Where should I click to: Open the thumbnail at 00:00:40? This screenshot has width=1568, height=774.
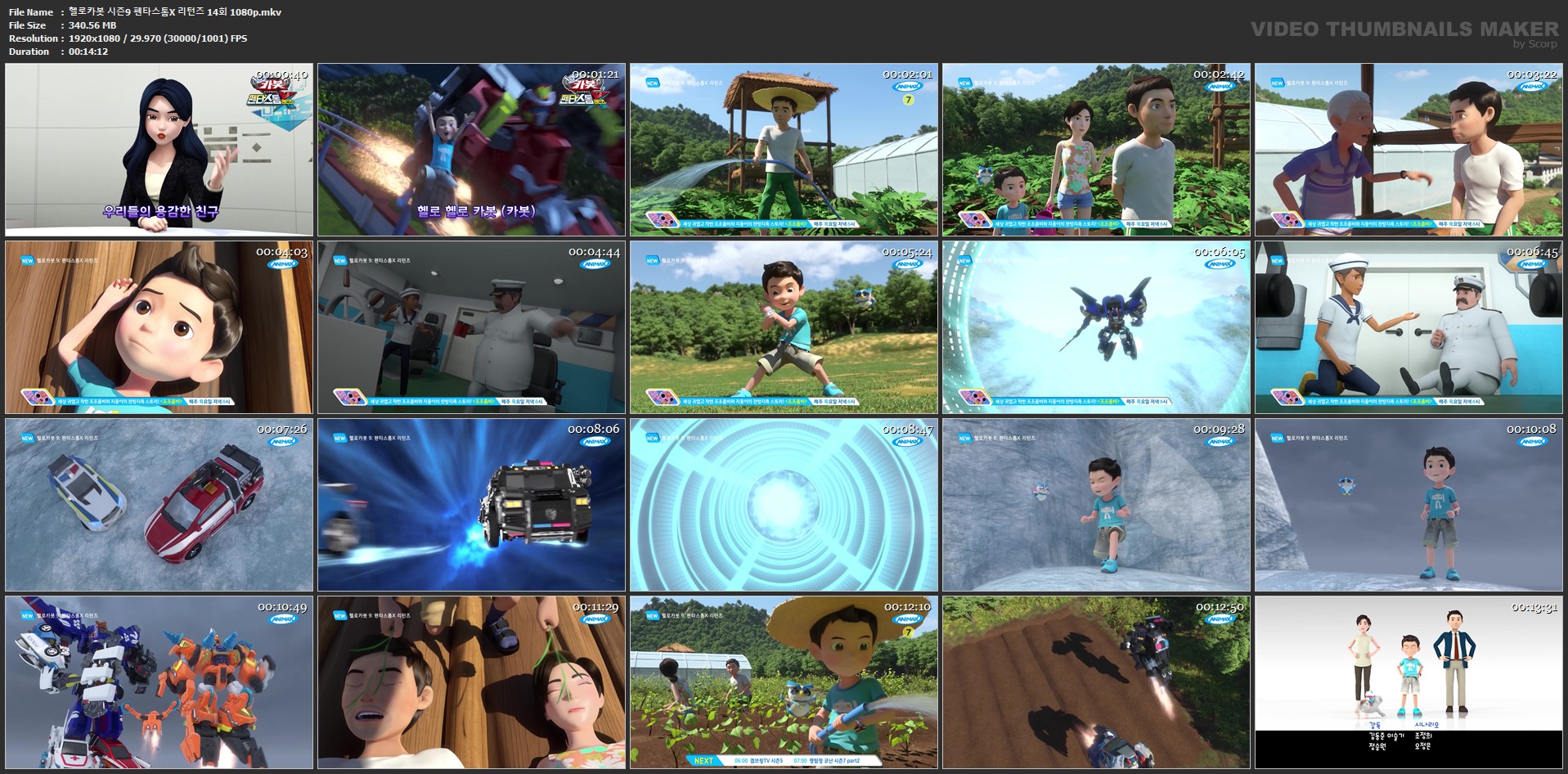pos(159,150)
